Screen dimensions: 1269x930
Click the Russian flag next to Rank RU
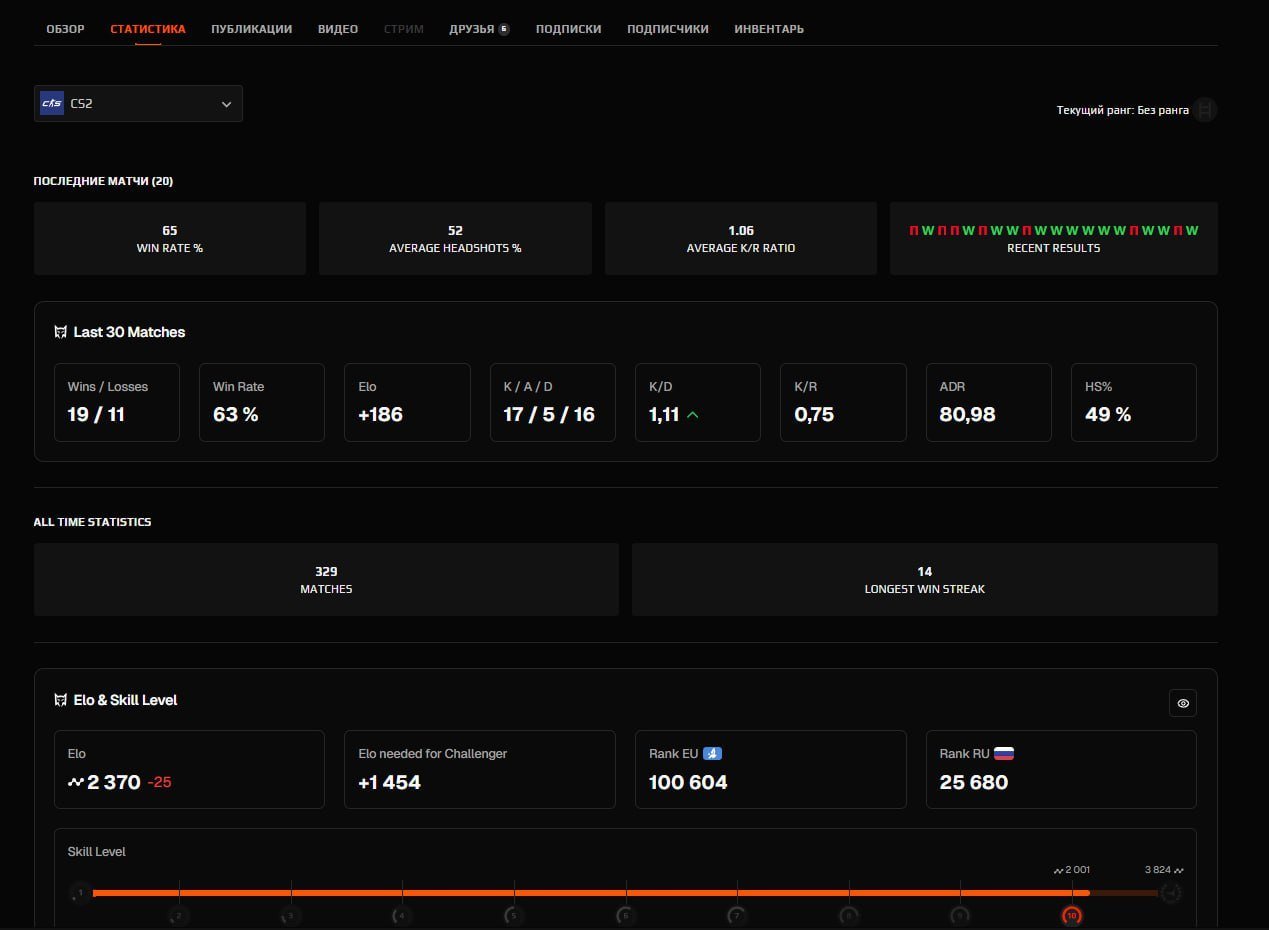point(1006,752)
